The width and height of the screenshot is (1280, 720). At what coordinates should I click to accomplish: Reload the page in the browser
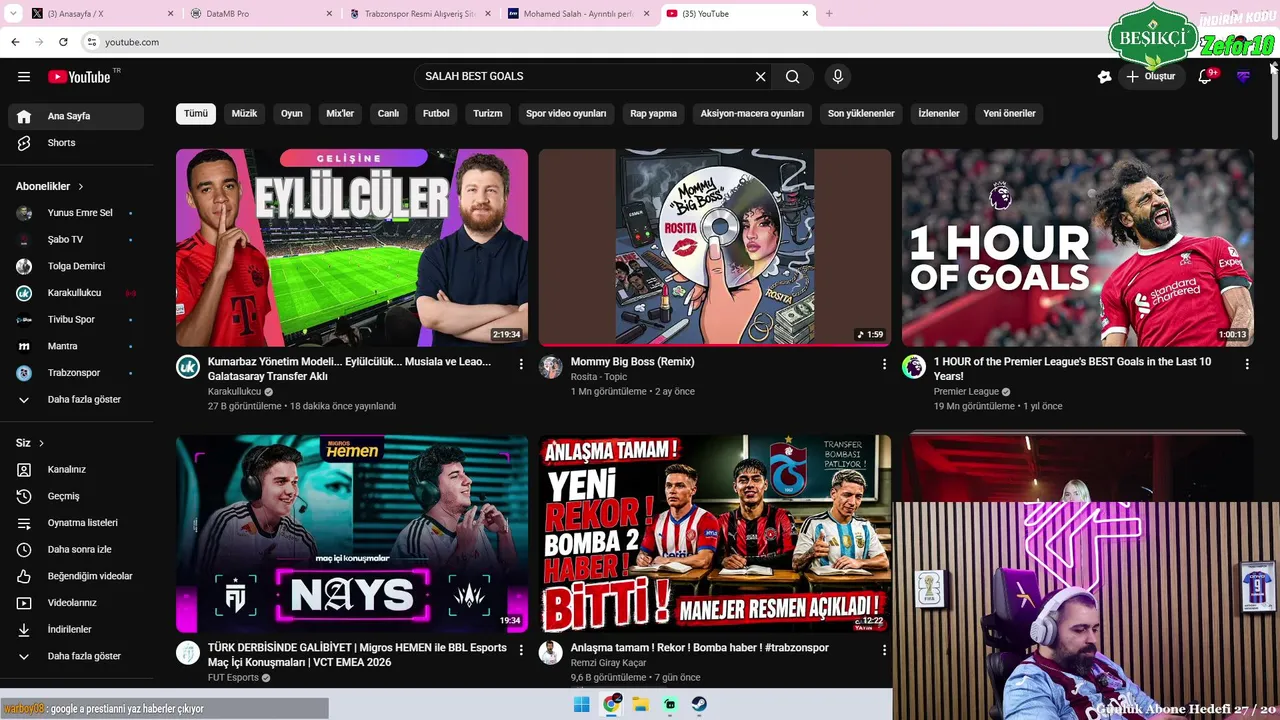tap(63, 42)
